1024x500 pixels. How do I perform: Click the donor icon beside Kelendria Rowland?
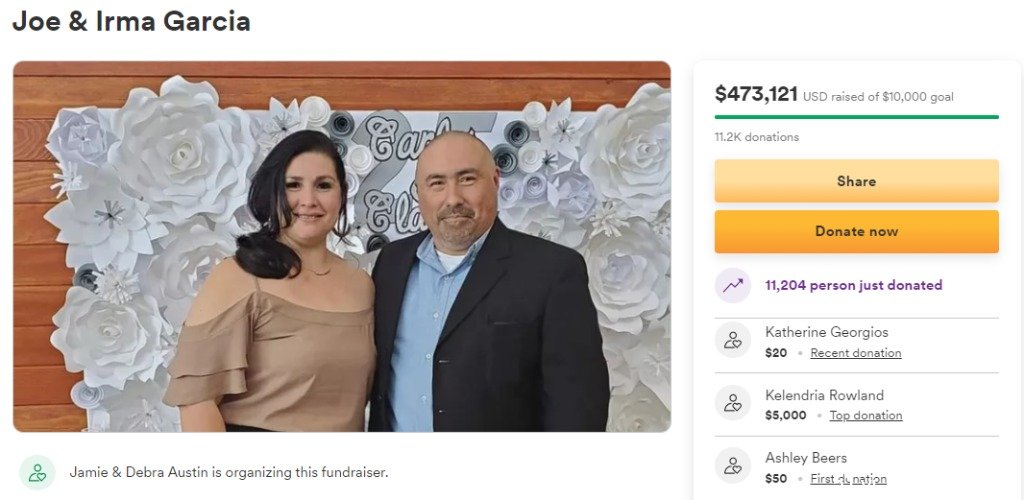pyautogui.click(x=733, y=403)
